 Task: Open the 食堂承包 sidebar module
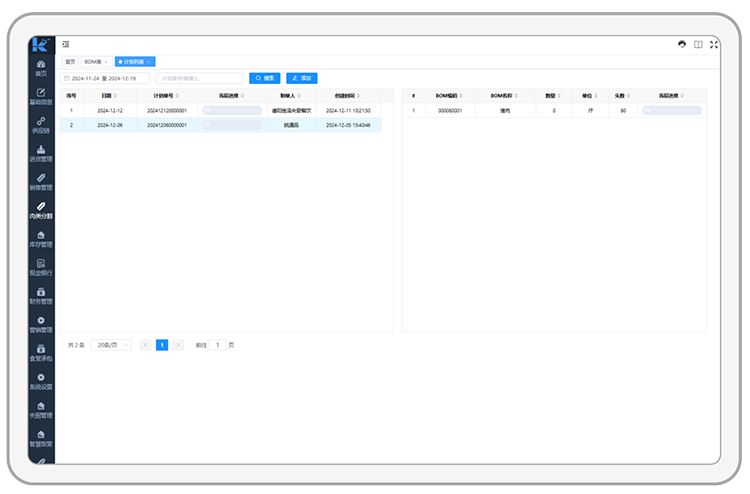pyautogui.click(x=41, y=353)
